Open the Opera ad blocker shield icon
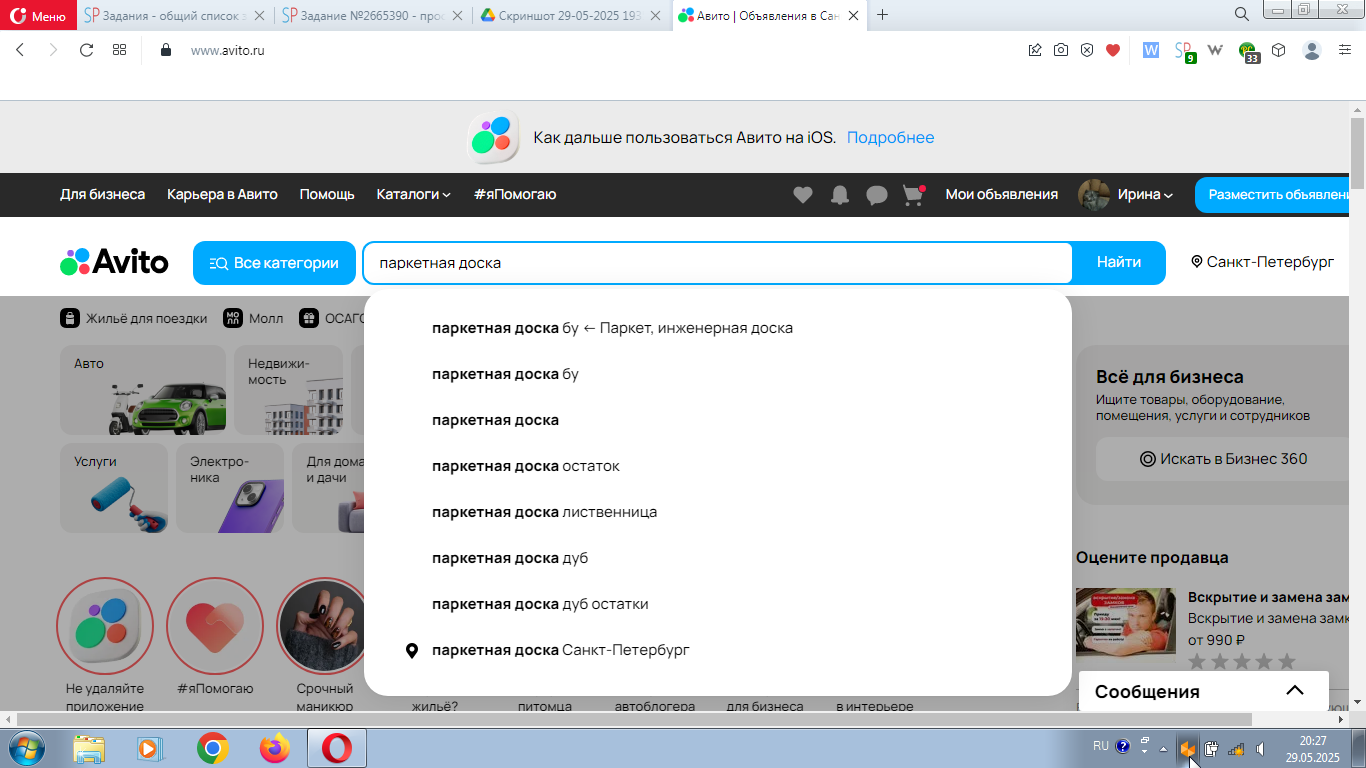Viewport: 1366px width, 768px height. click(1087, 50)
